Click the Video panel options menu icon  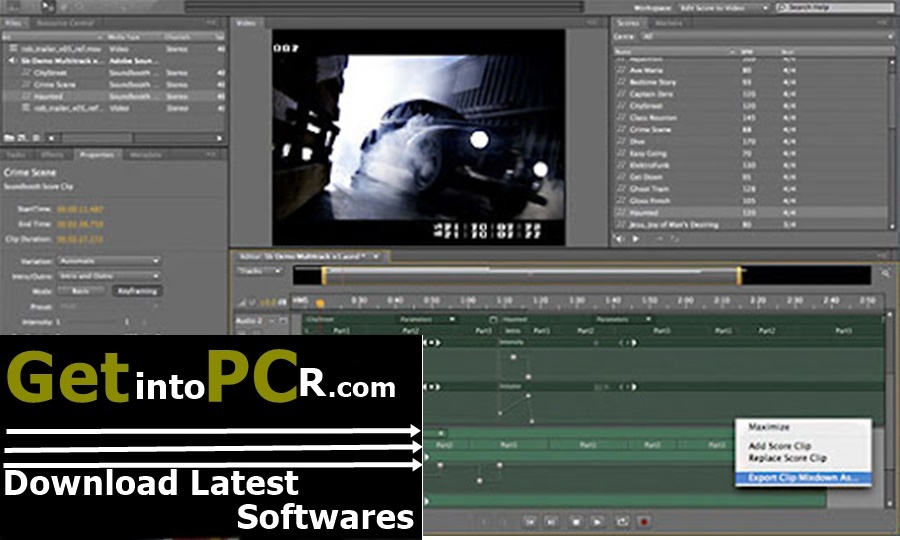coord(592,22)
